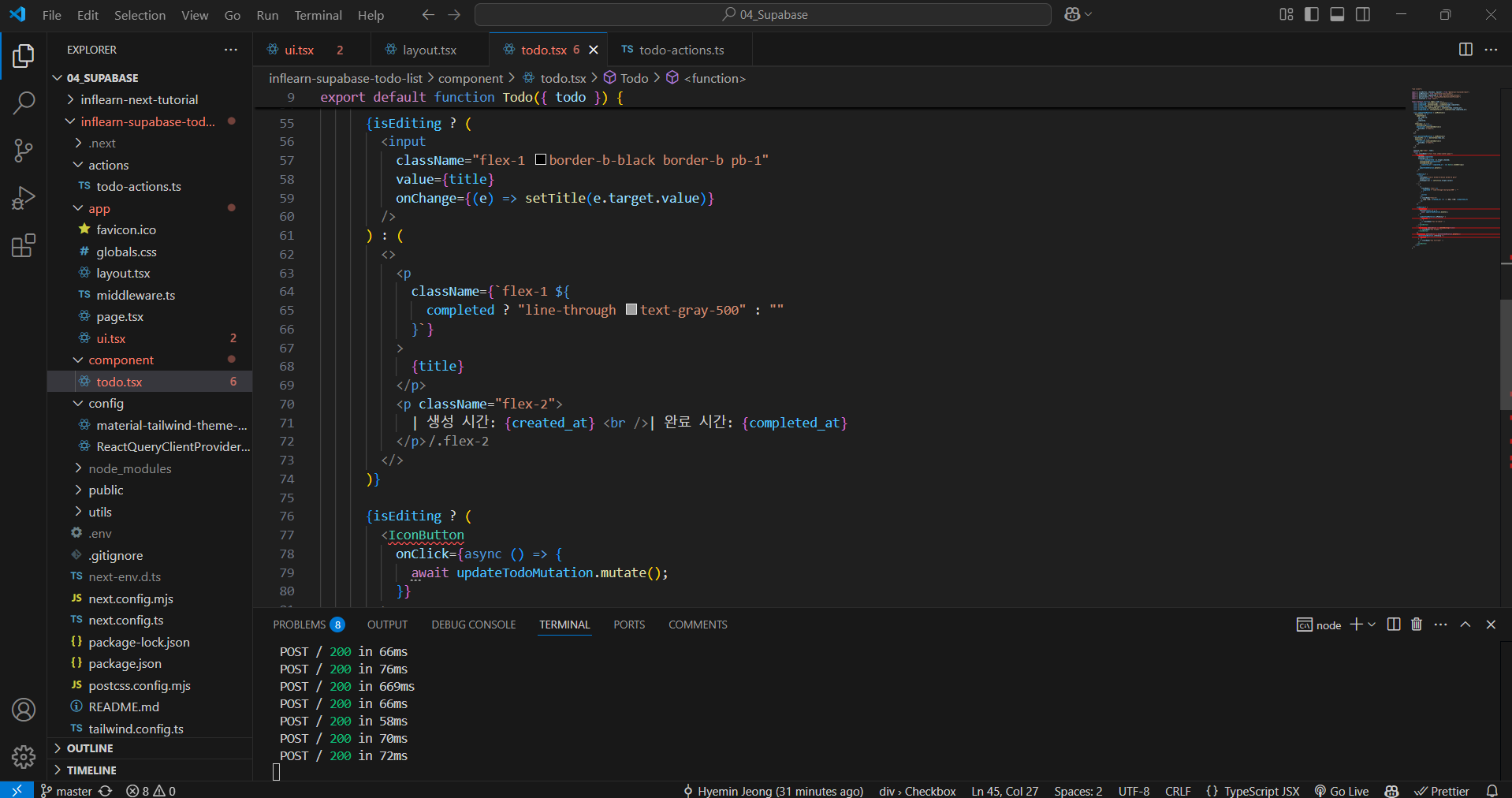
Task: Open notifications bell in status bar
Action: click(x=1492, y=790)
